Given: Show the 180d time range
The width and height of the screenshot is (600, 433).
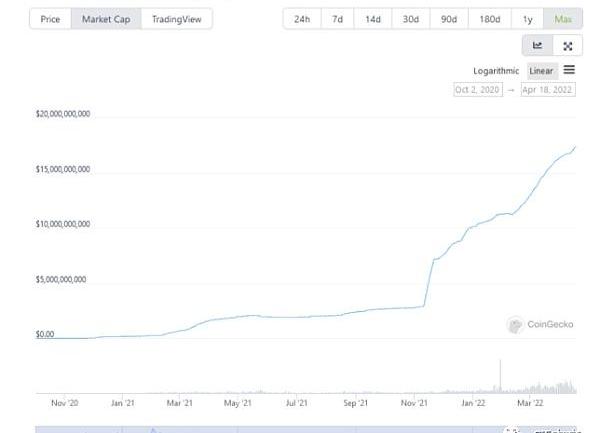Looking at the screenshot, I should coord(489,19).
